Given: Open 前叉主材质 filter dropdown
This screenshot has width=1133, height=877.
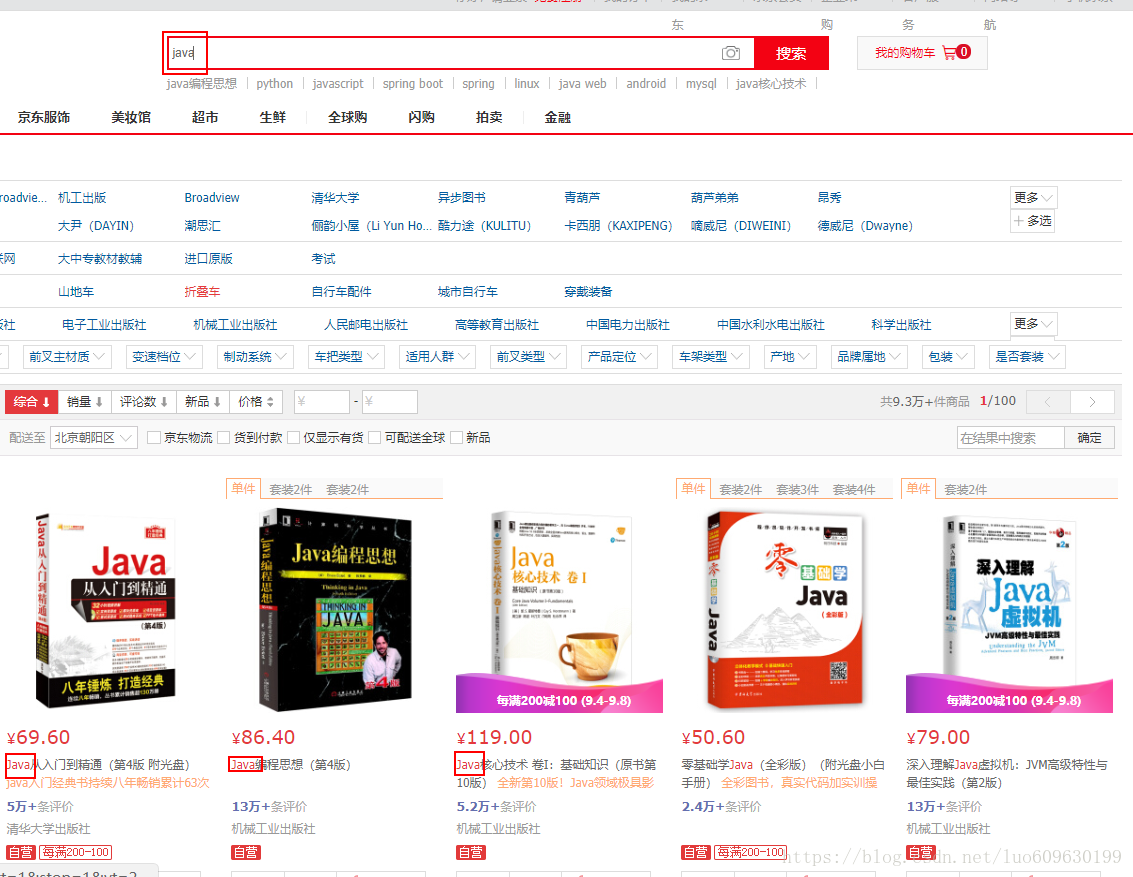Looking at the screenshot, I should click(x=66, y=357).
